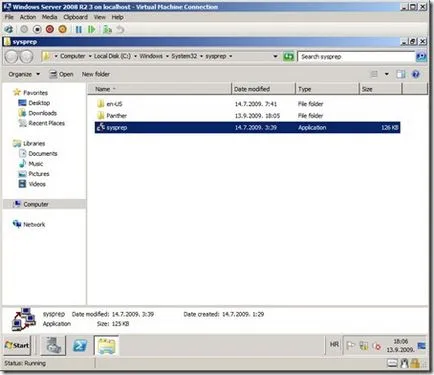Toggle the preview pane button
The height and width of the screenshot is (375, 434).
click(x=400, y=74)
